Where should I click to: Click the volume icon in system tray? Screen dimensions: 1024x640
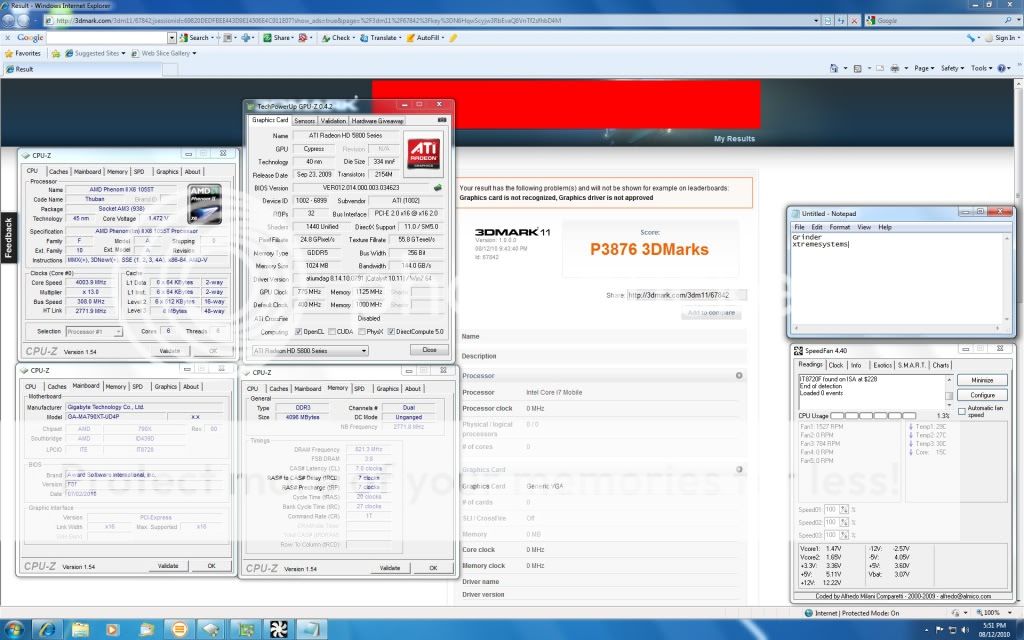tap(962, 629)
